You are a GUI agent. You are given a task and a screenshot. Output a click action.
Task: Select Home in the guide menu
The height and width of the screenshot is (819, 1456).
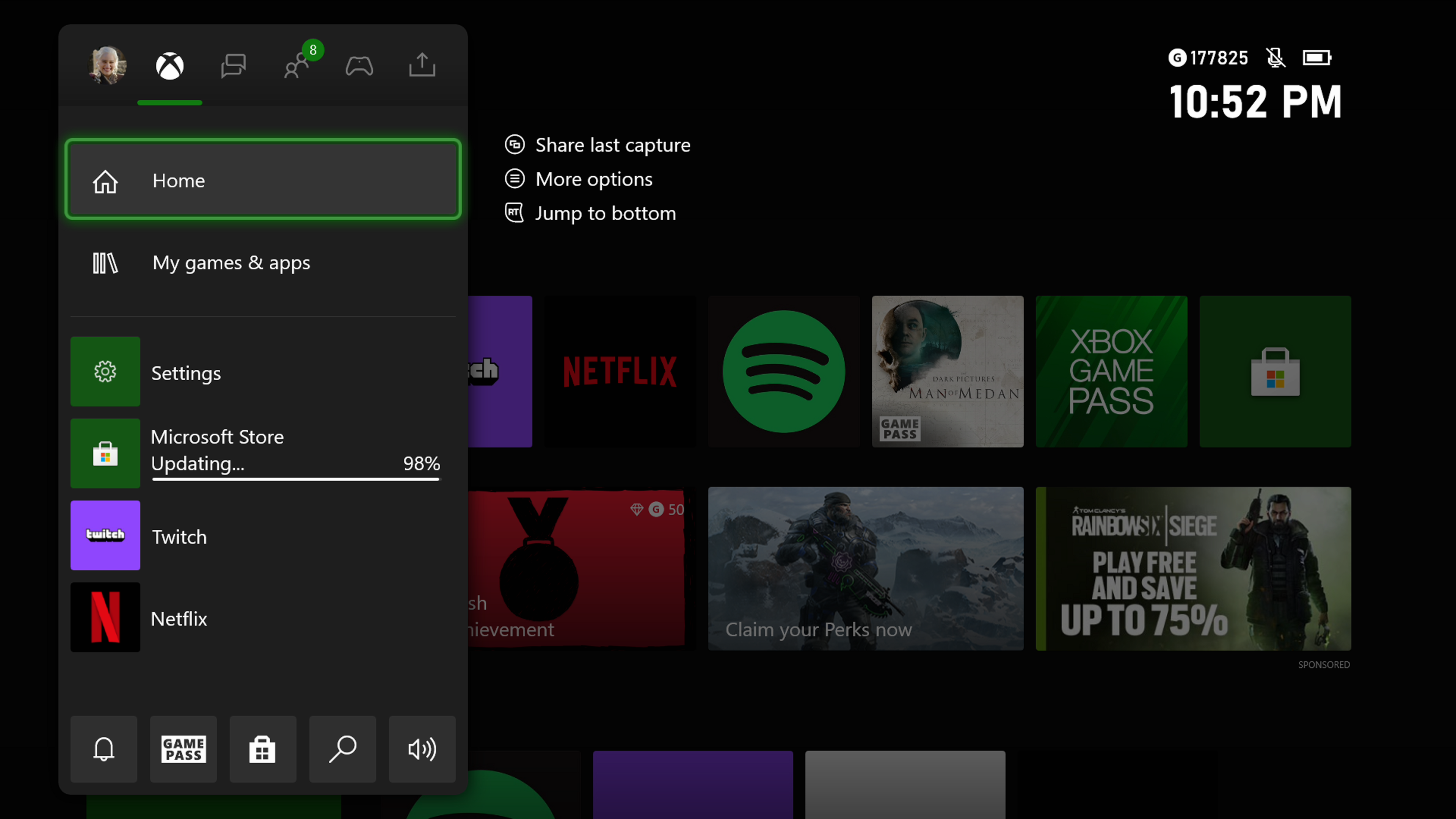(263, 179)
